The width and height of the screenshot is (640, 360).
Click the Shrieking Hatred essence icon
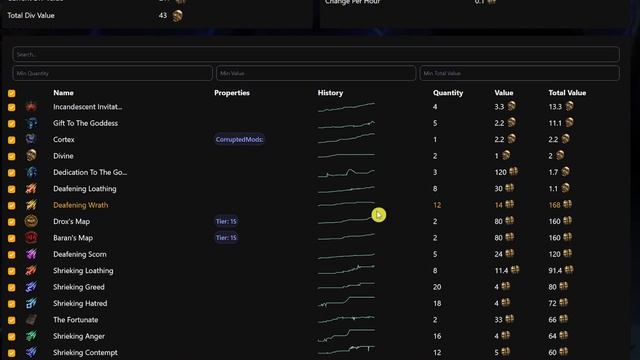pyautogui.click(x=31, y=303)
